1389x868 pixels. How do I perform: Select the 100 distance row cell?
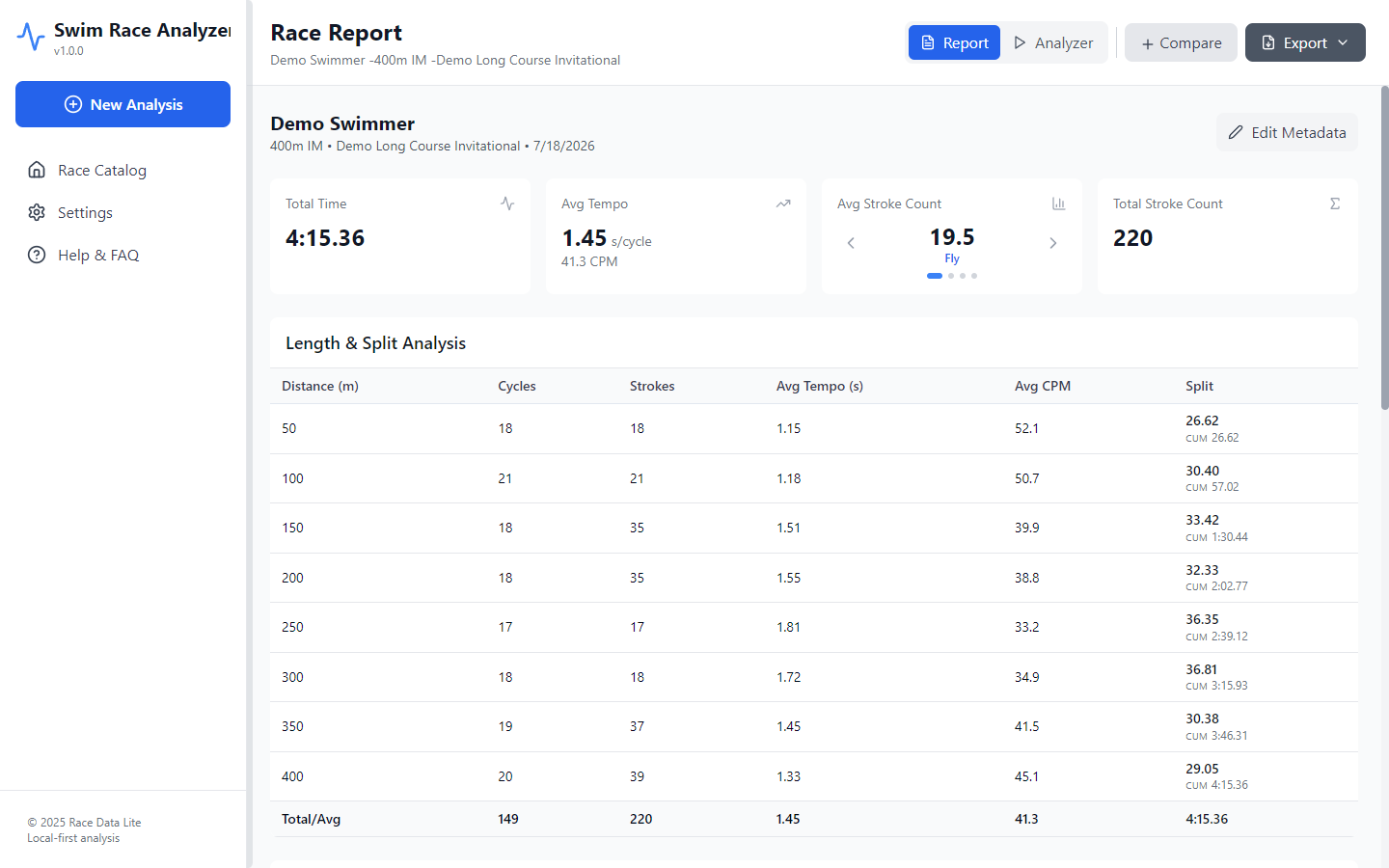click(292, 478)
